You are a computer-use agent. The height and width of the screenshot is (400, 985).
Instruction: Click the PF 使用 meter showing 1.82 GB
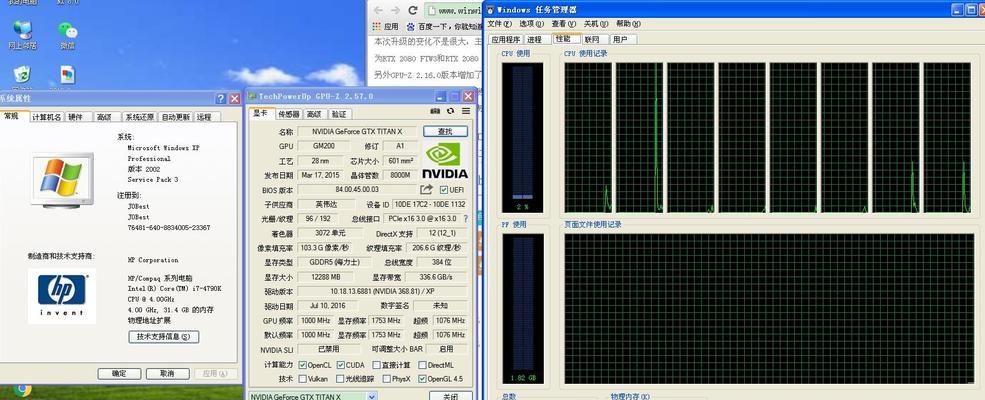[522, 309]
